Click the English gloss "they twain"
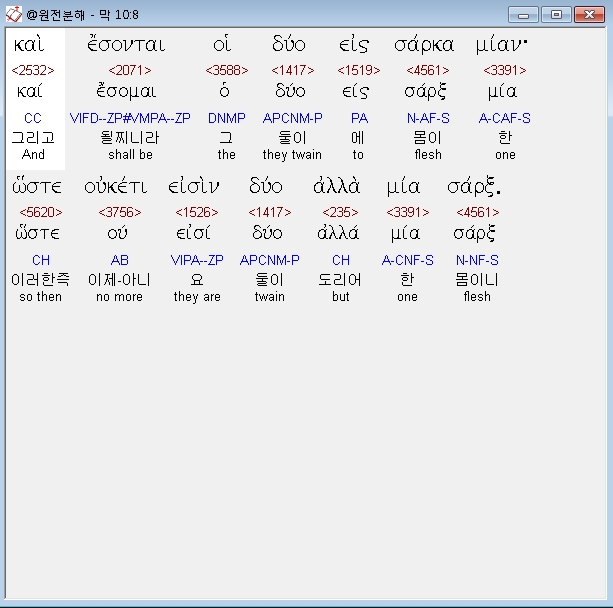 pyautogui.click(x=292, y=155)
